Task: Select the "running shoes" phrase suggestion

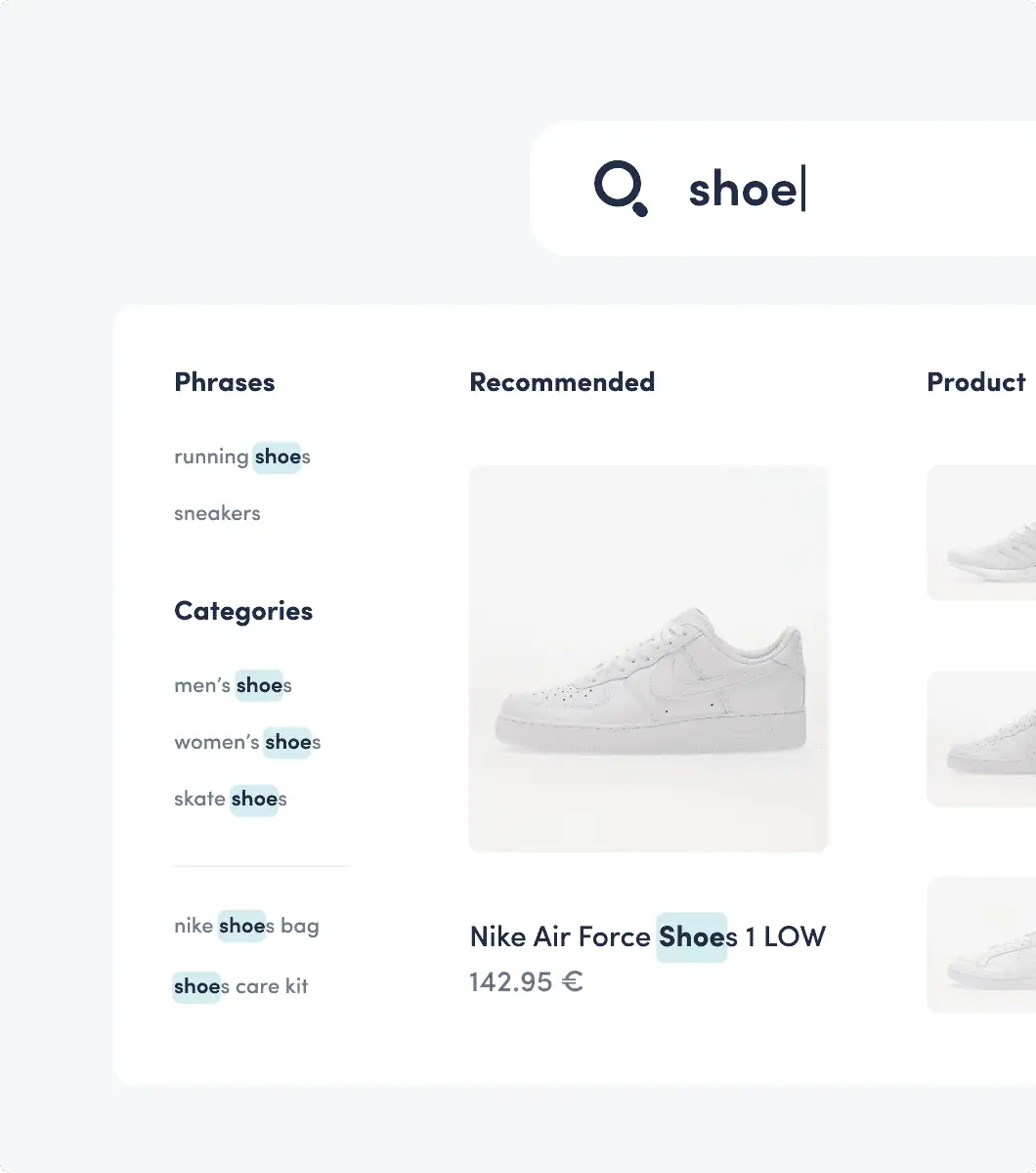Action: pos(241,456)
